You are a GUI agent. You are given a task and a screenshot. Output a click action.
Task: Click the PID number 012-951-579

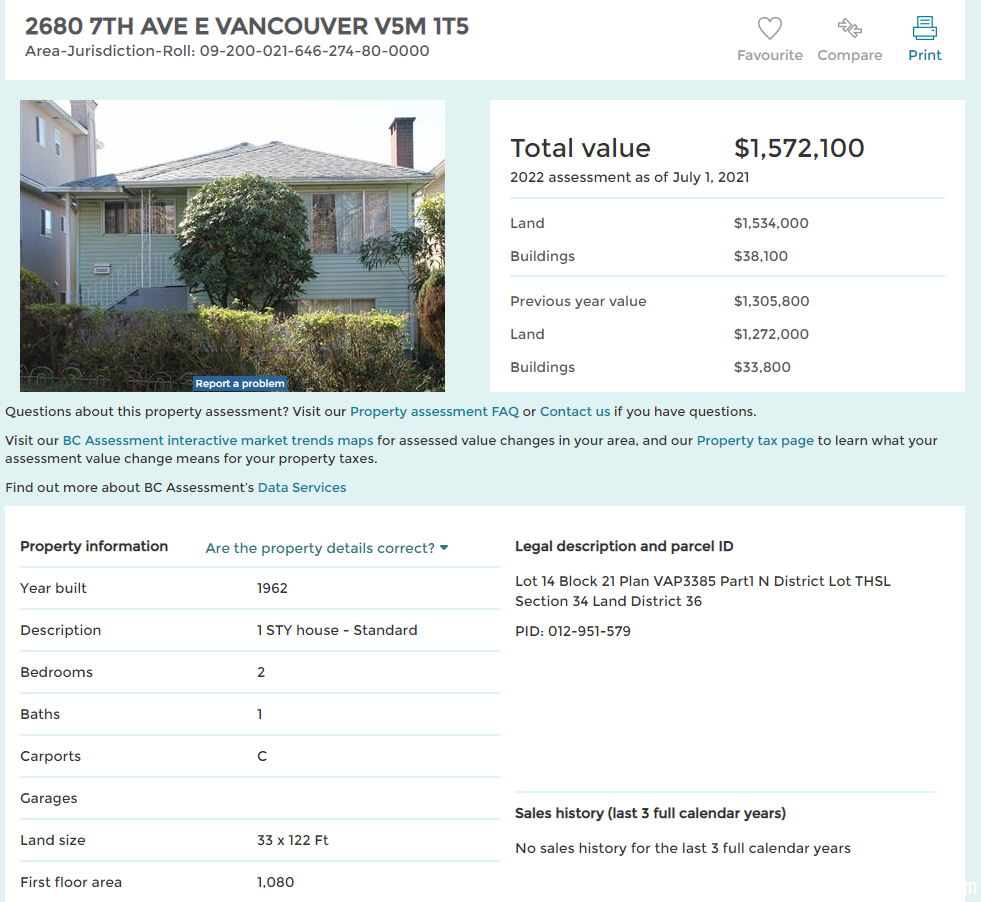click(x=589, y=631)
